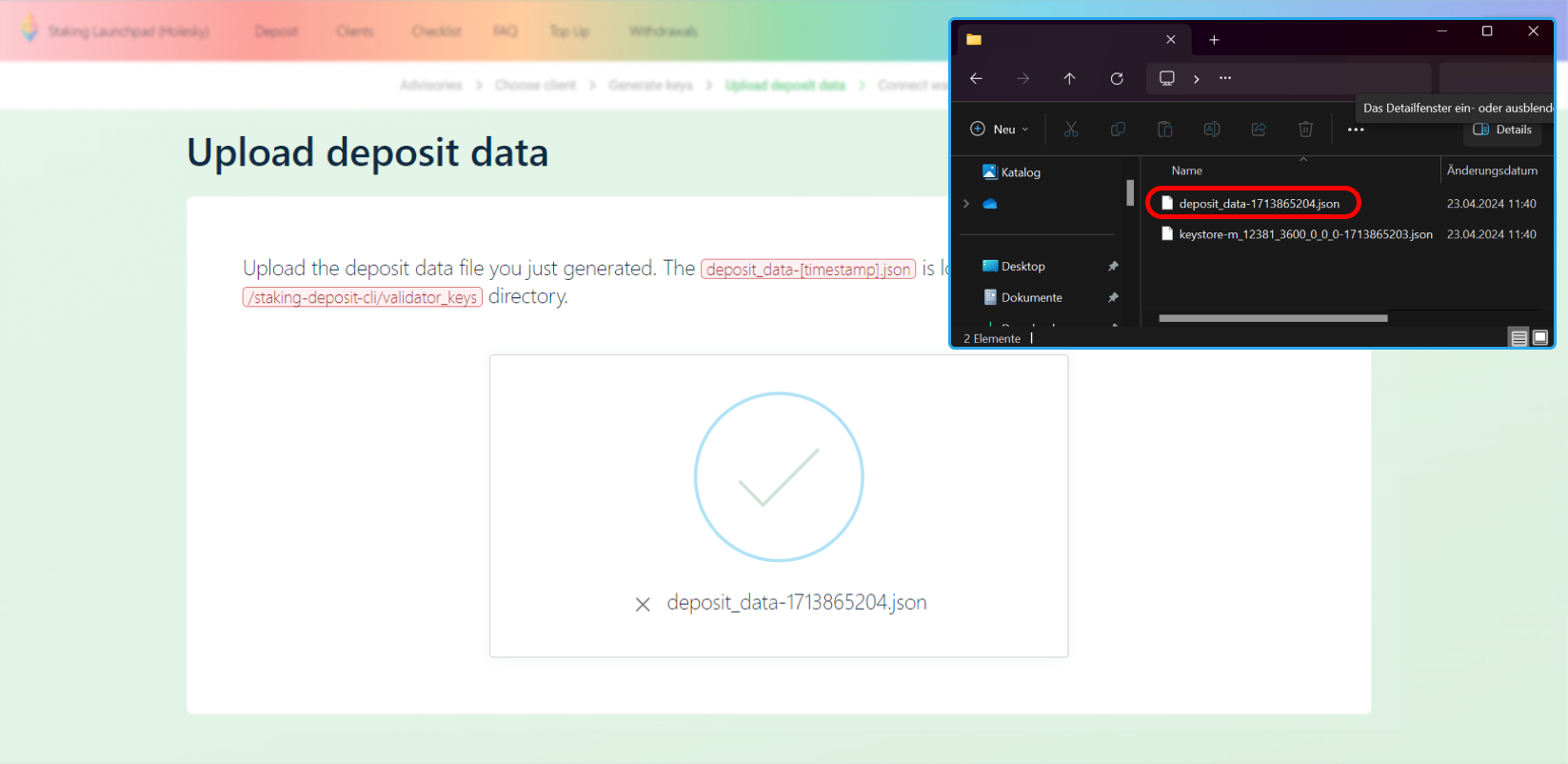Close the current File Explorer tab
The image size is (1568, 764).
coord(1171,39)
